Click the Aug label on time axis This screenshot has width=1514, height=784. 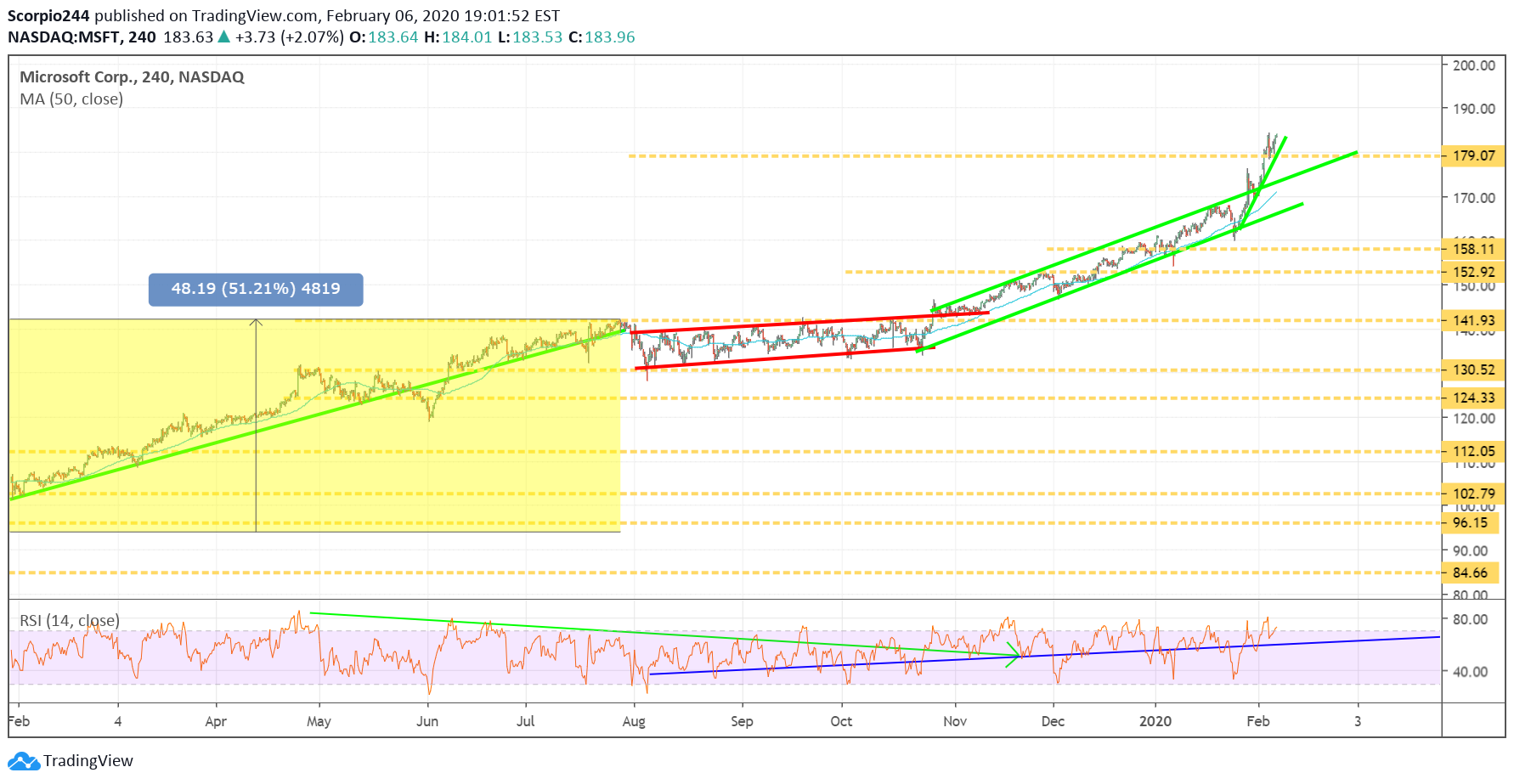634,721
